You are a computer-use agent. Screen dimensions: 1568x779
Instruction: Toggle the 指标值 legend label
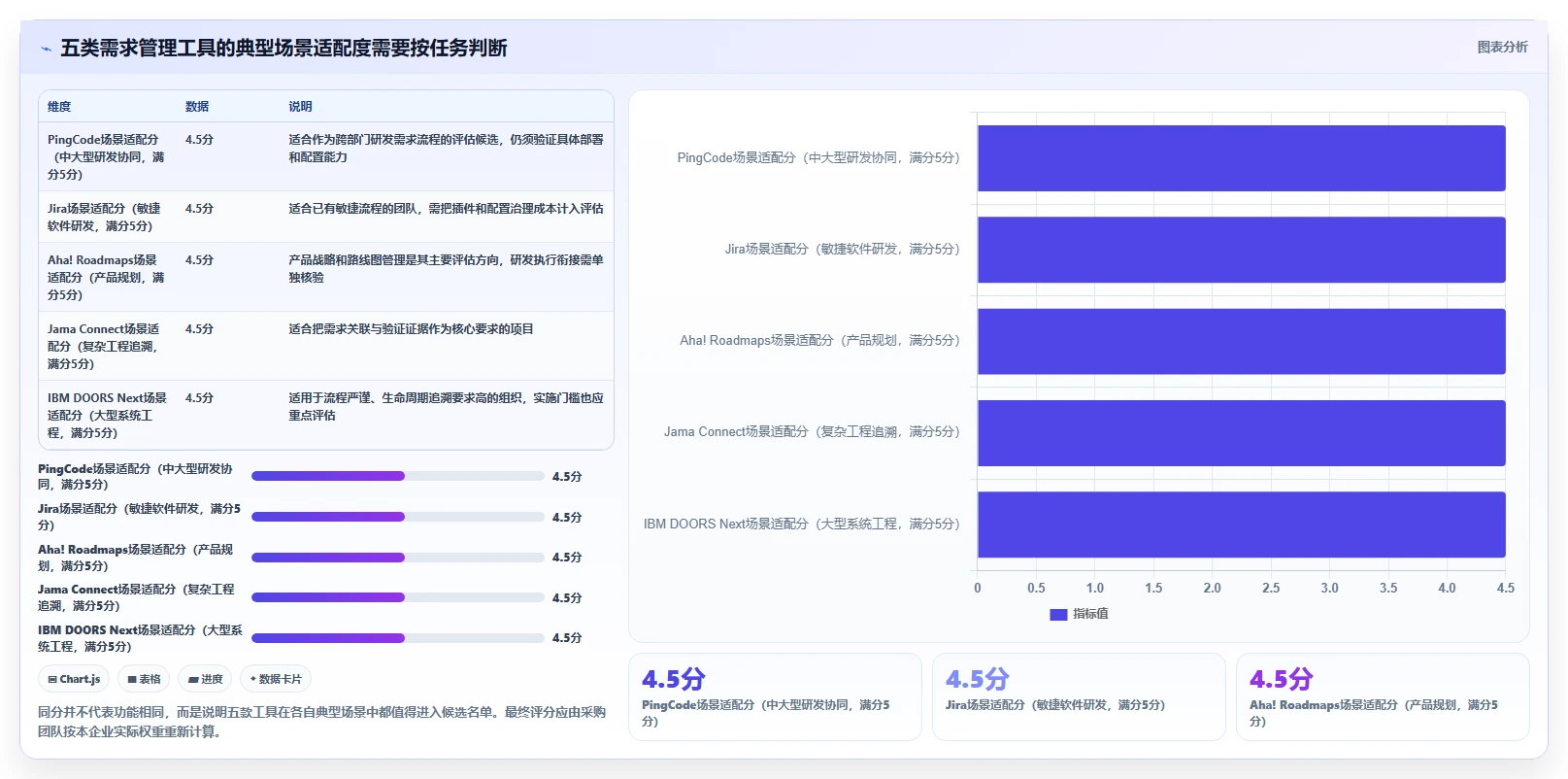(x=1090, y=614)
